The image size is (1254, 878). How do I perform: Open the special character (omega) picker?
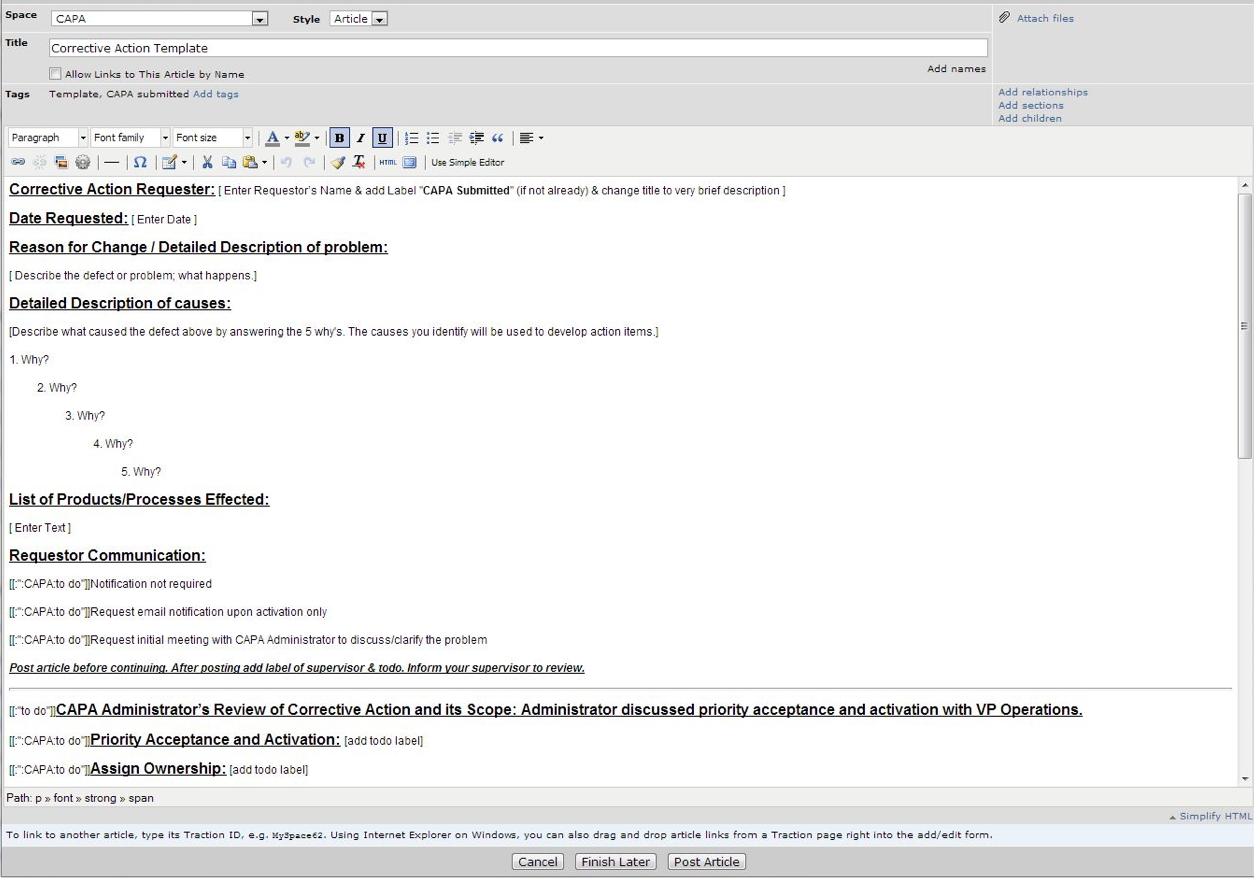click(140, 162)
